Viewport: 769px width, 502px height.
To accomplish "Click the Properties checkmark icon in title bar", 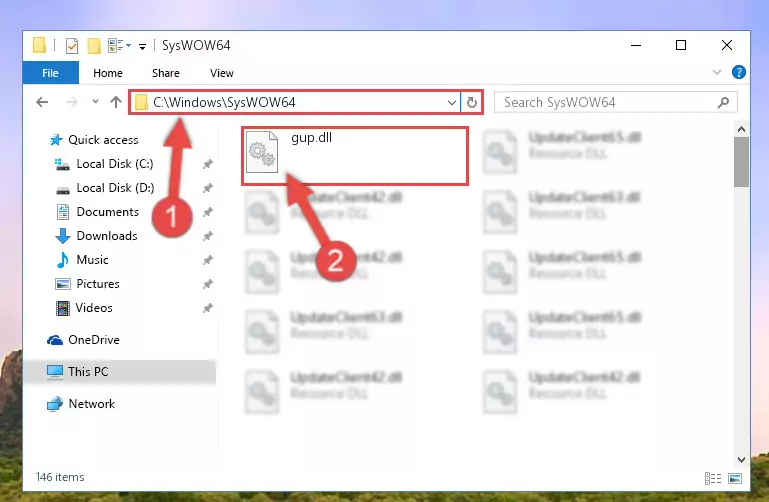I will pos(72,46).
